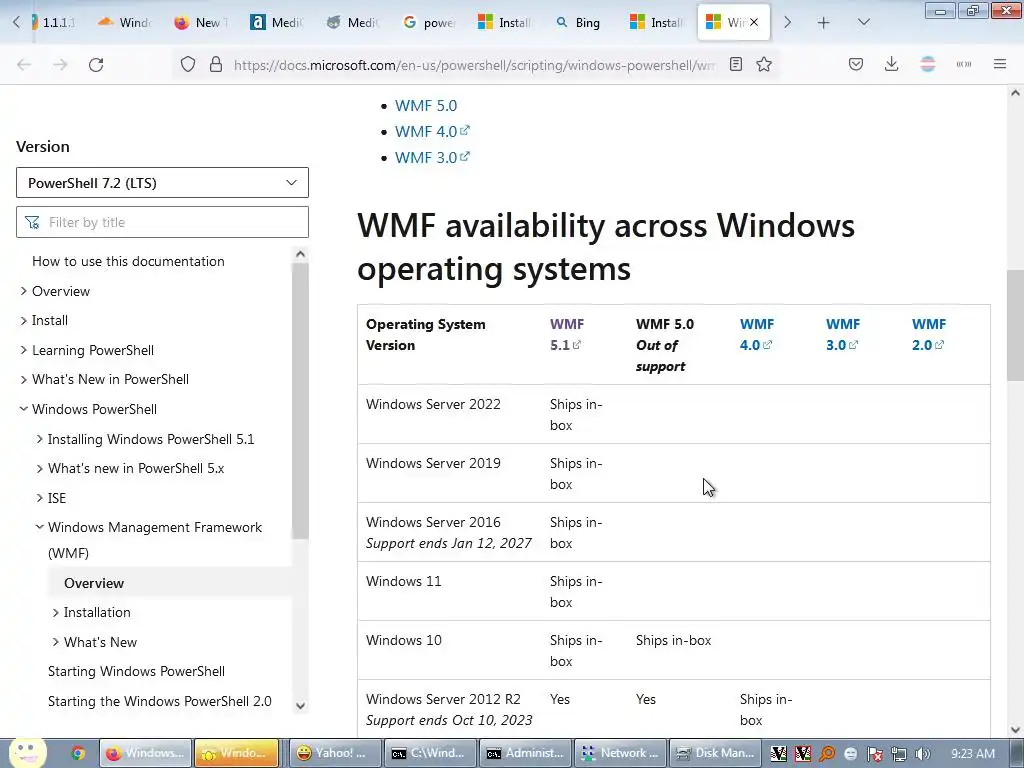This screenshot has height=768, width=1024.
Task: Open a new browser tab
Action: (x=824, y=23)
